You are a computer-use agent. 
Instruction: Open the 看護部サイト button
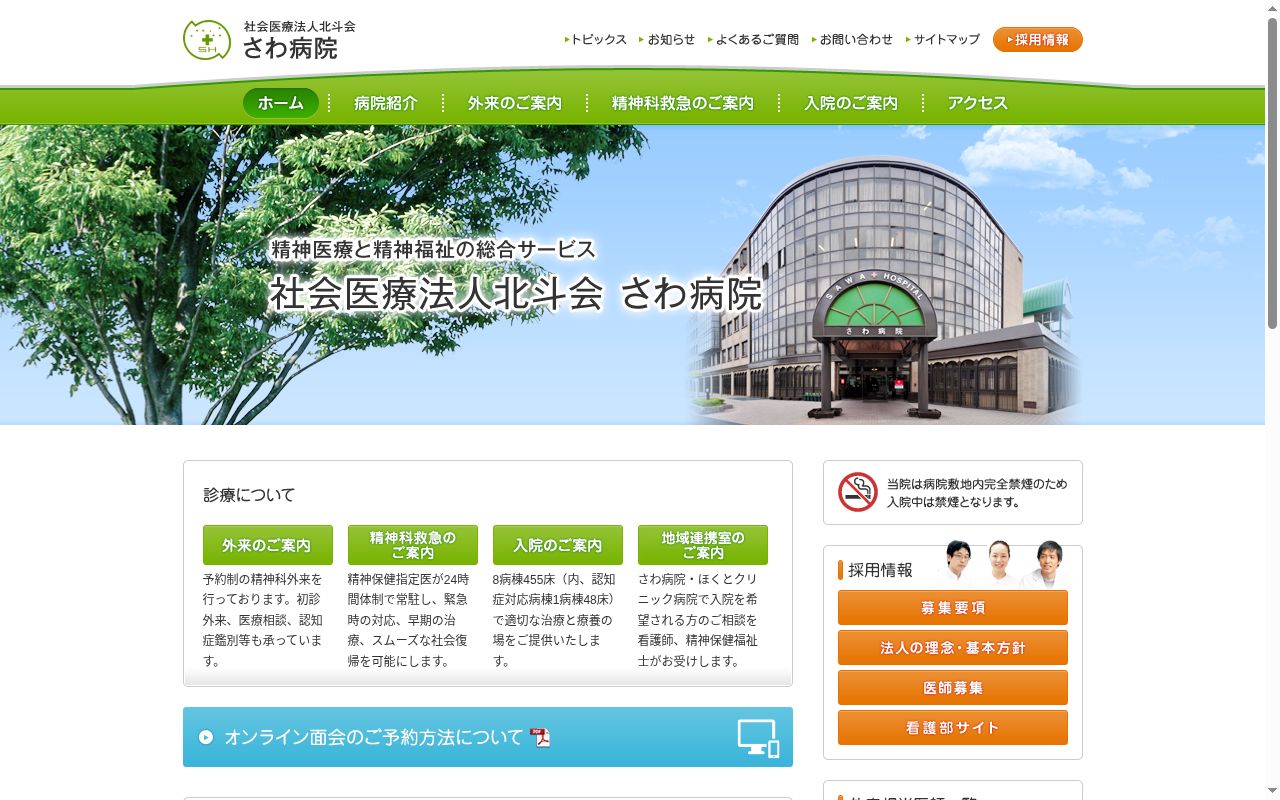click(x=953, y=727)
